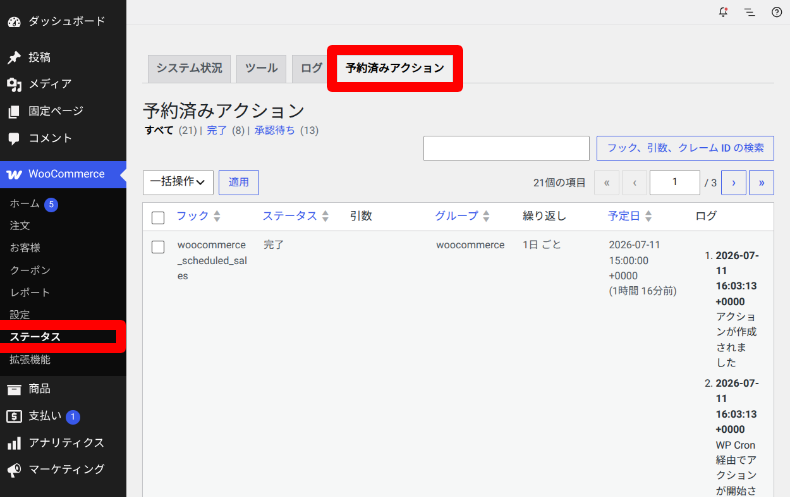Filter by 完了 status link
This screenshot has width=790, height=497.
(x=217, y=131)
